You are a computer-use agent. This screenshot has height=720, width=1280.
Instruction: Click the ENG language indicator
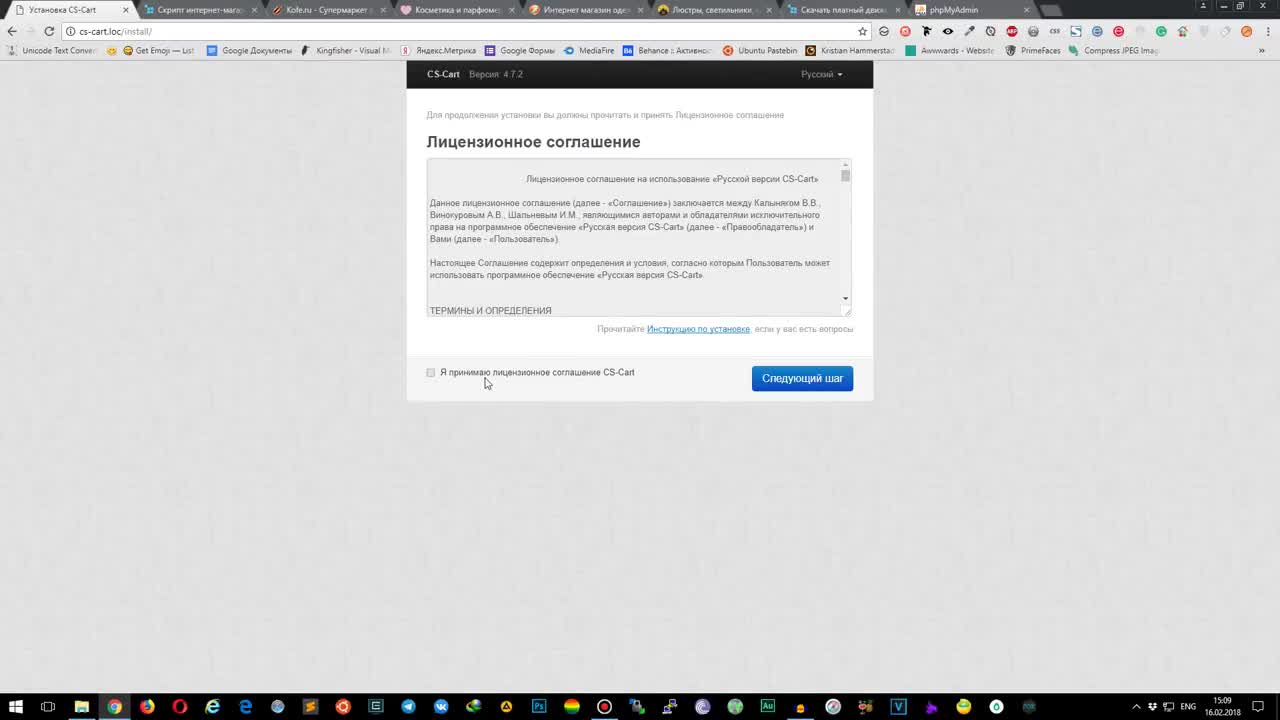1188,707
